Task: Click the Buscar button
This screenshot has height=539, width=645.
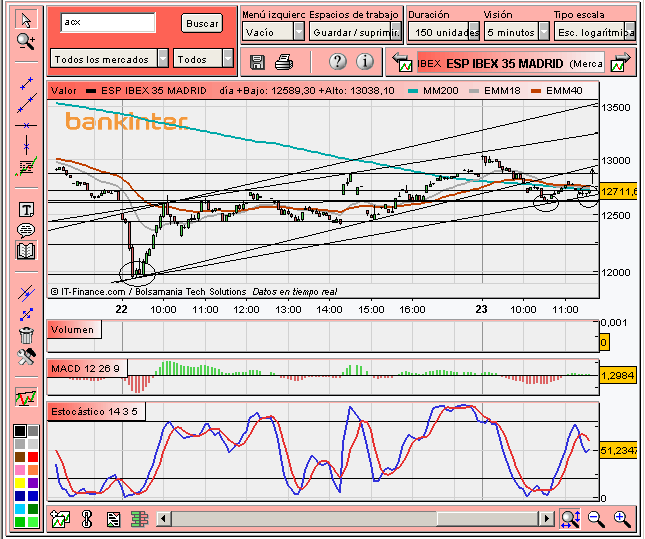Action: point(202,23)
